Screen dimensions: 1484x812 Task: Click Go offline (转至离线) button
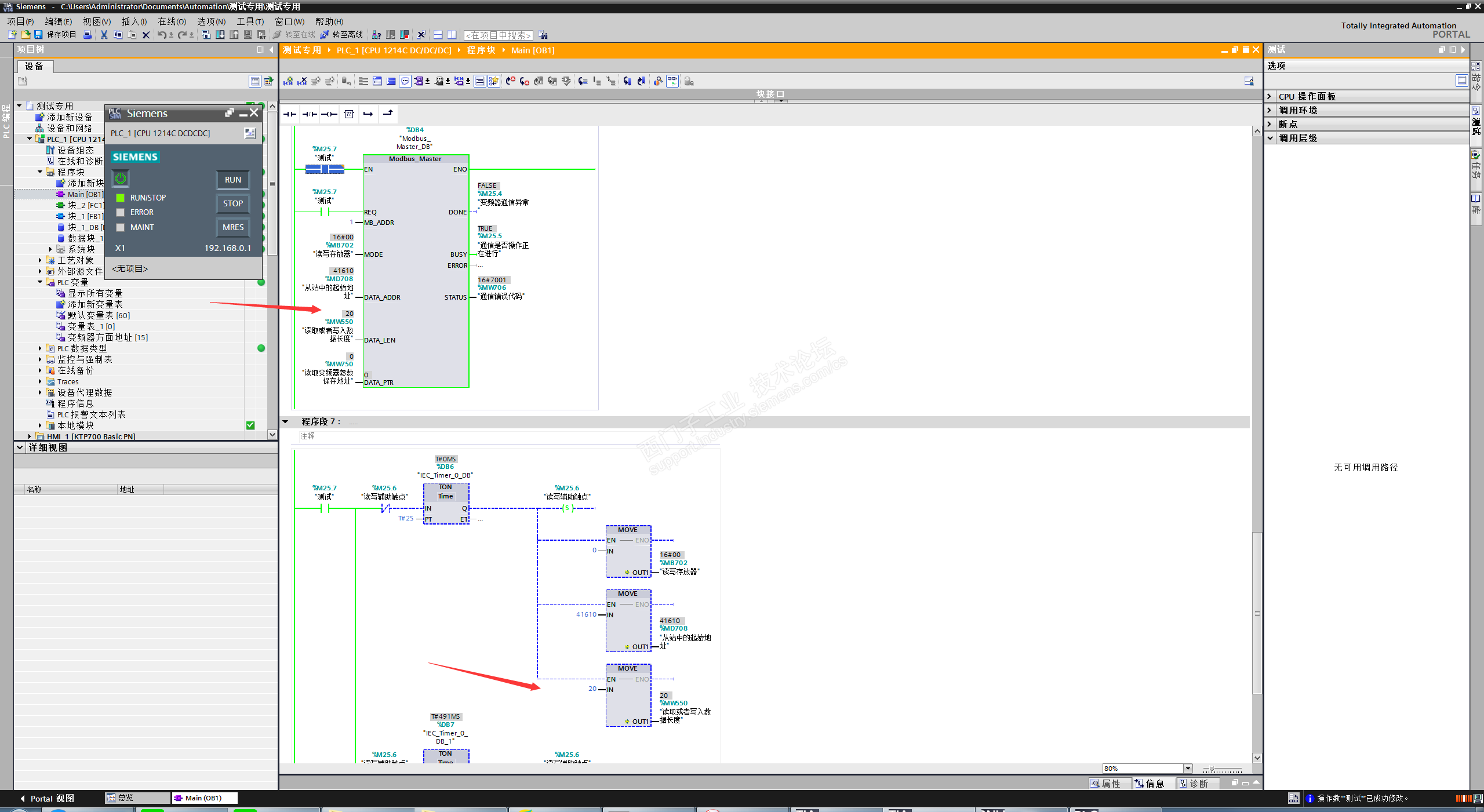[342, 35]
